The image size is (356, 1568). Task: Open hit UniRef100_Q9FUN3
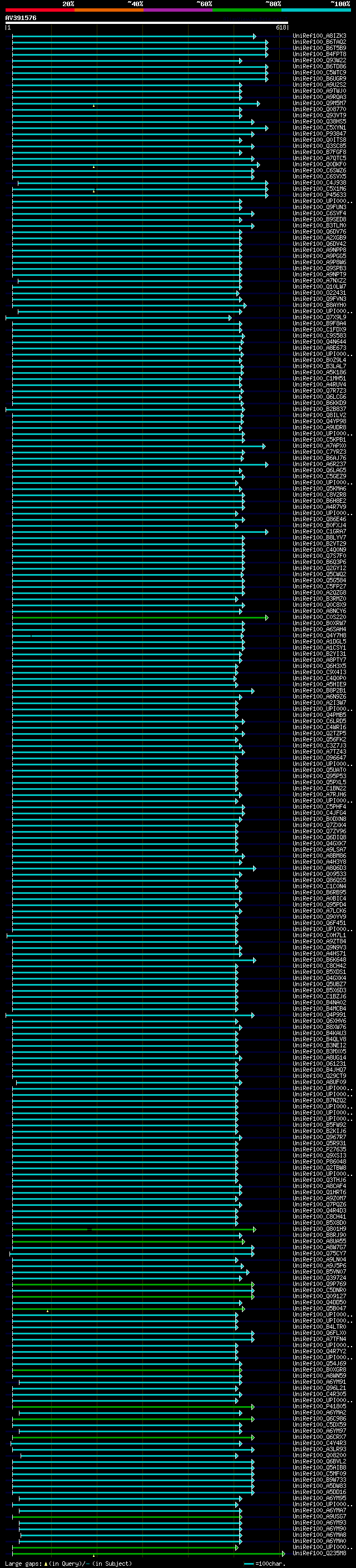point(319,207)
